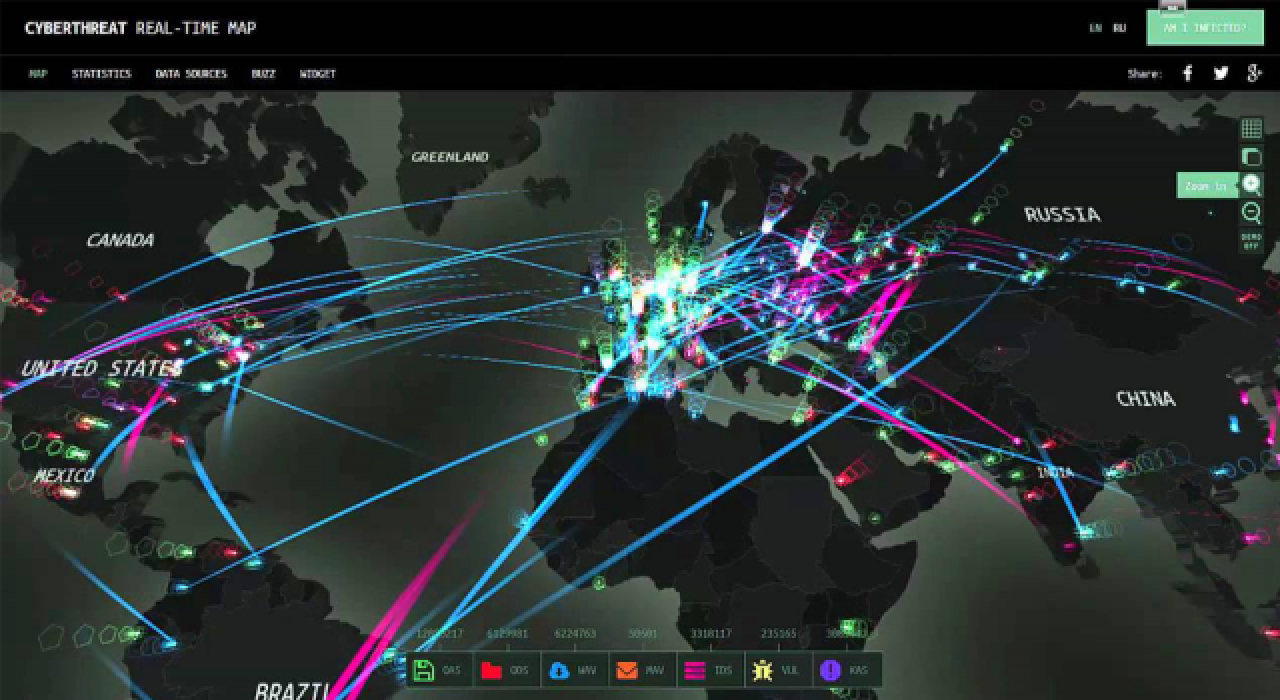This screenshot has width=1280, height=700.
Task: Toggle Demo mode off button
Action: [1251, 241]
